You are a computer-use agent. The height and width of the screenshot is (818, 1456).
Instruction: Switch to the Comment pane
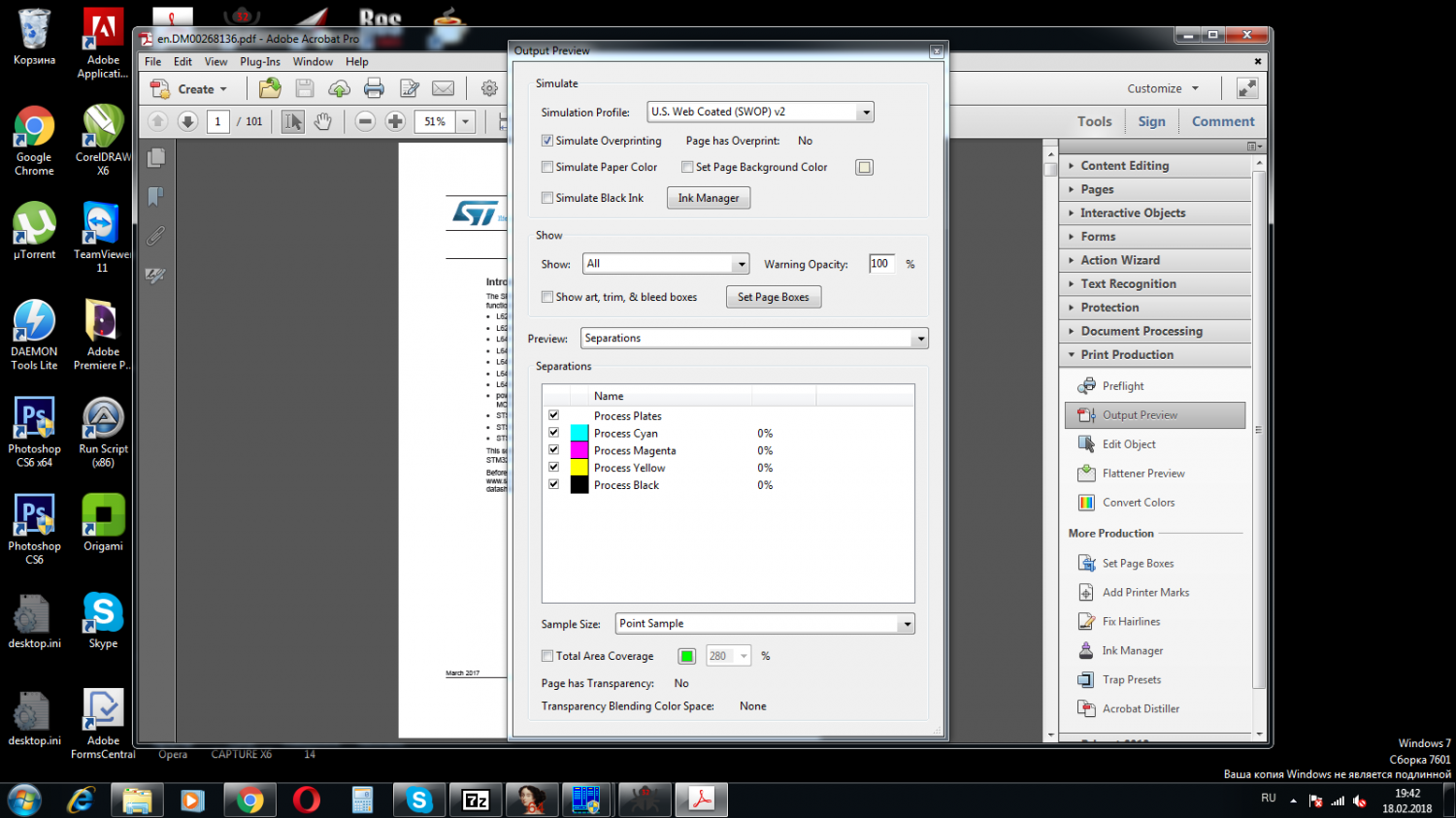coord(1223,121)
